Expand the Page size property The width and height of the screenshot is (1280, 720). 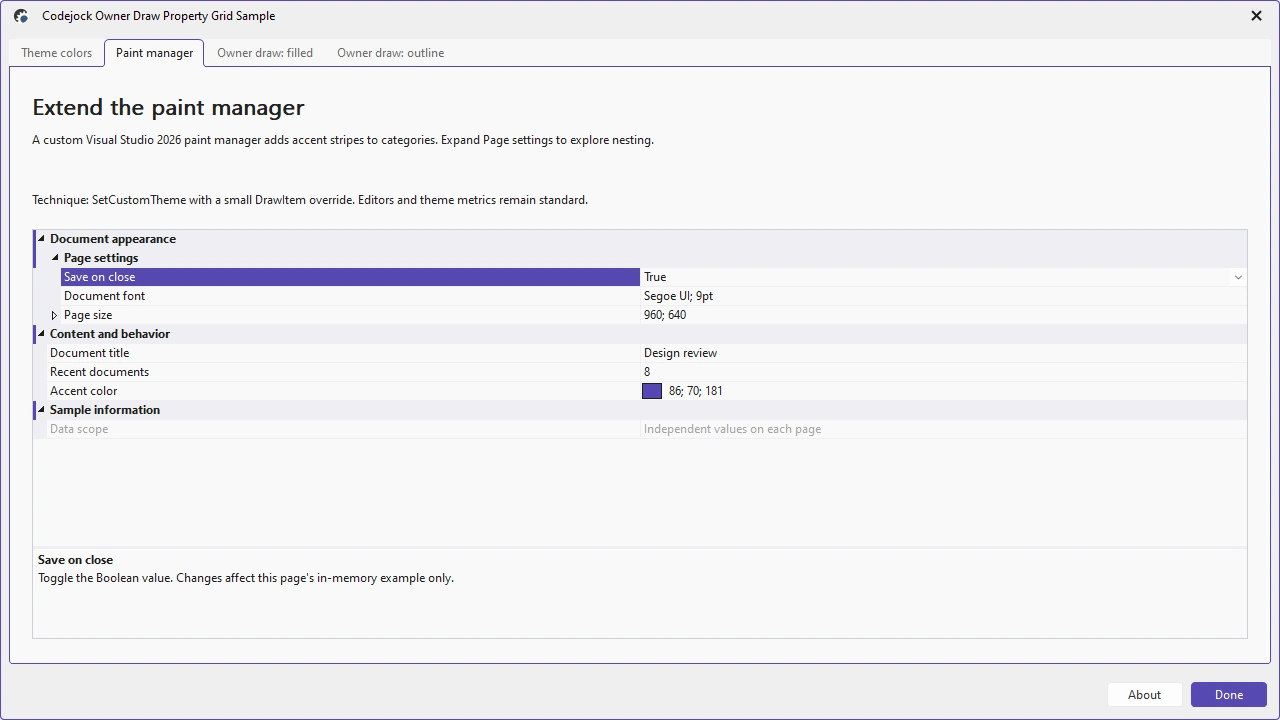click(x=55, y=315)
